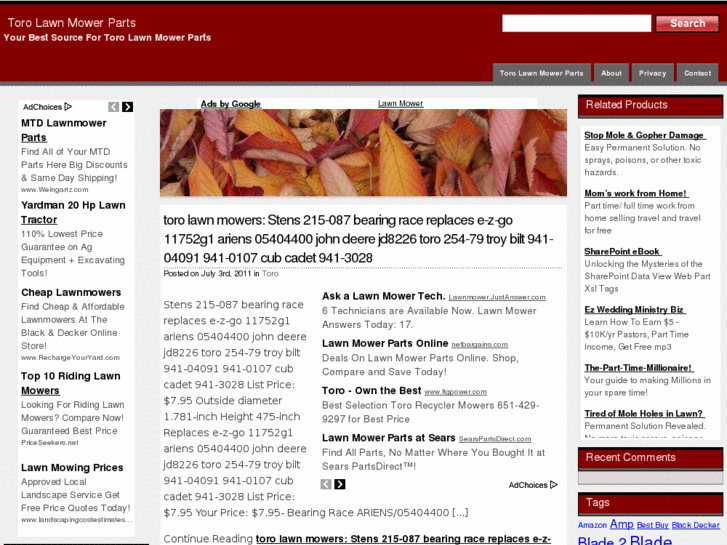Click next arrow under center ad block
727x545 pixels.
coord(340,484)
